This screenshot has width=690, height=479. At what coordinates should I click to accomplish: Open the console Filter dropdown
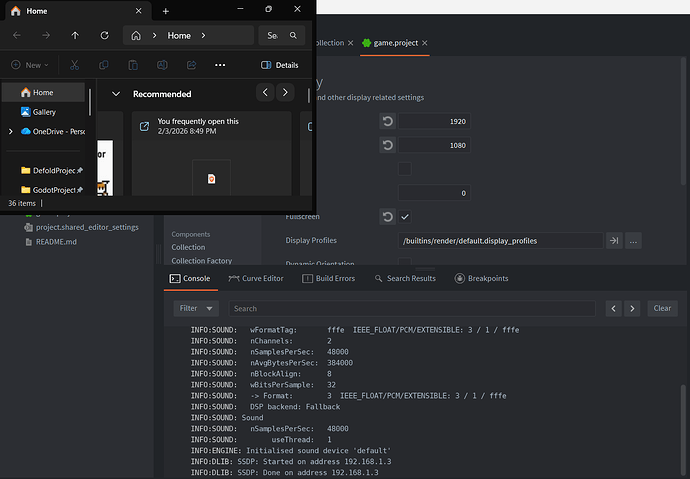point(196,308)
